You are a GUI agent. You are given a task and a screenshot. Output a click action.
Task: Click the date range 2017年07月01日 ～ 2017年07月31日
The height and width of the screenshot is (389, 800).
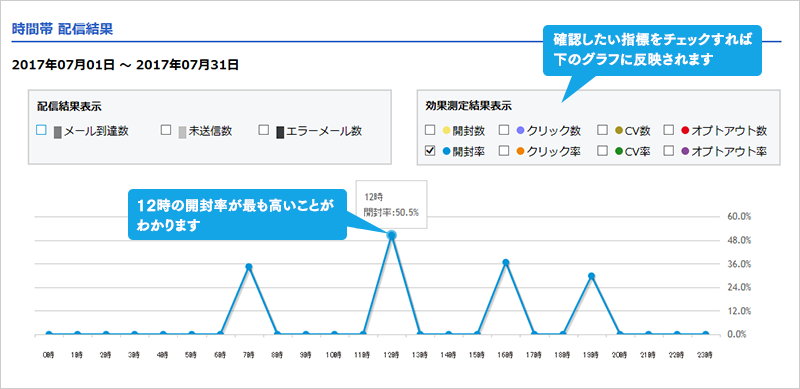click(x=125, y=65)
